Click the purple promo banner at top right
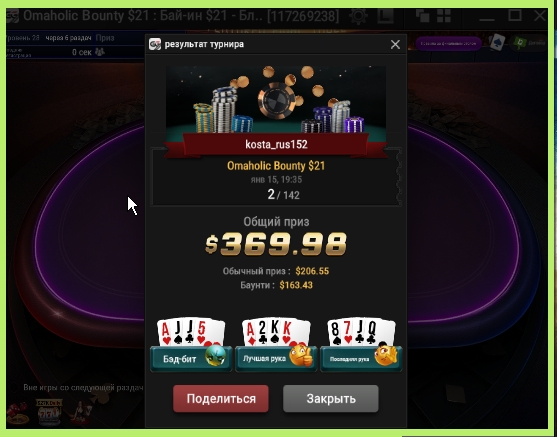Image resolution: width=557 pixels, height=437 pixels. 449,43
